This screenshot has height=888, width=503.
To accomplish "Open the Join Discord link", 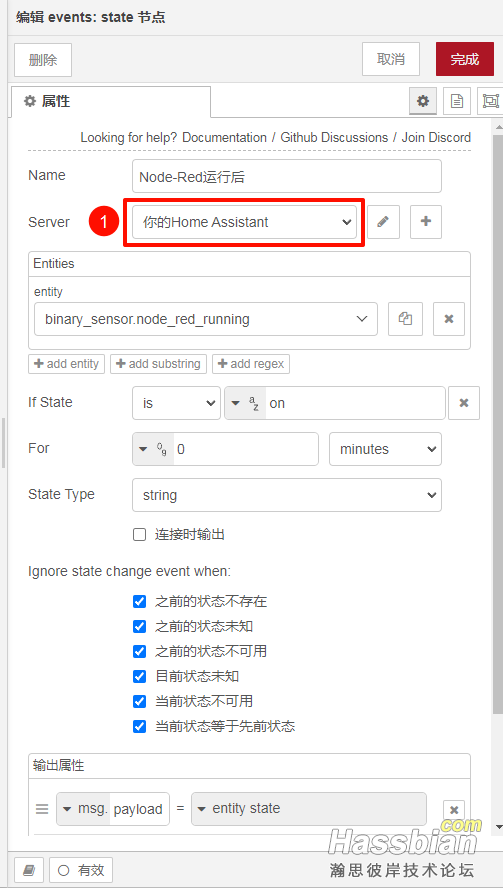I will click(436, 138).
